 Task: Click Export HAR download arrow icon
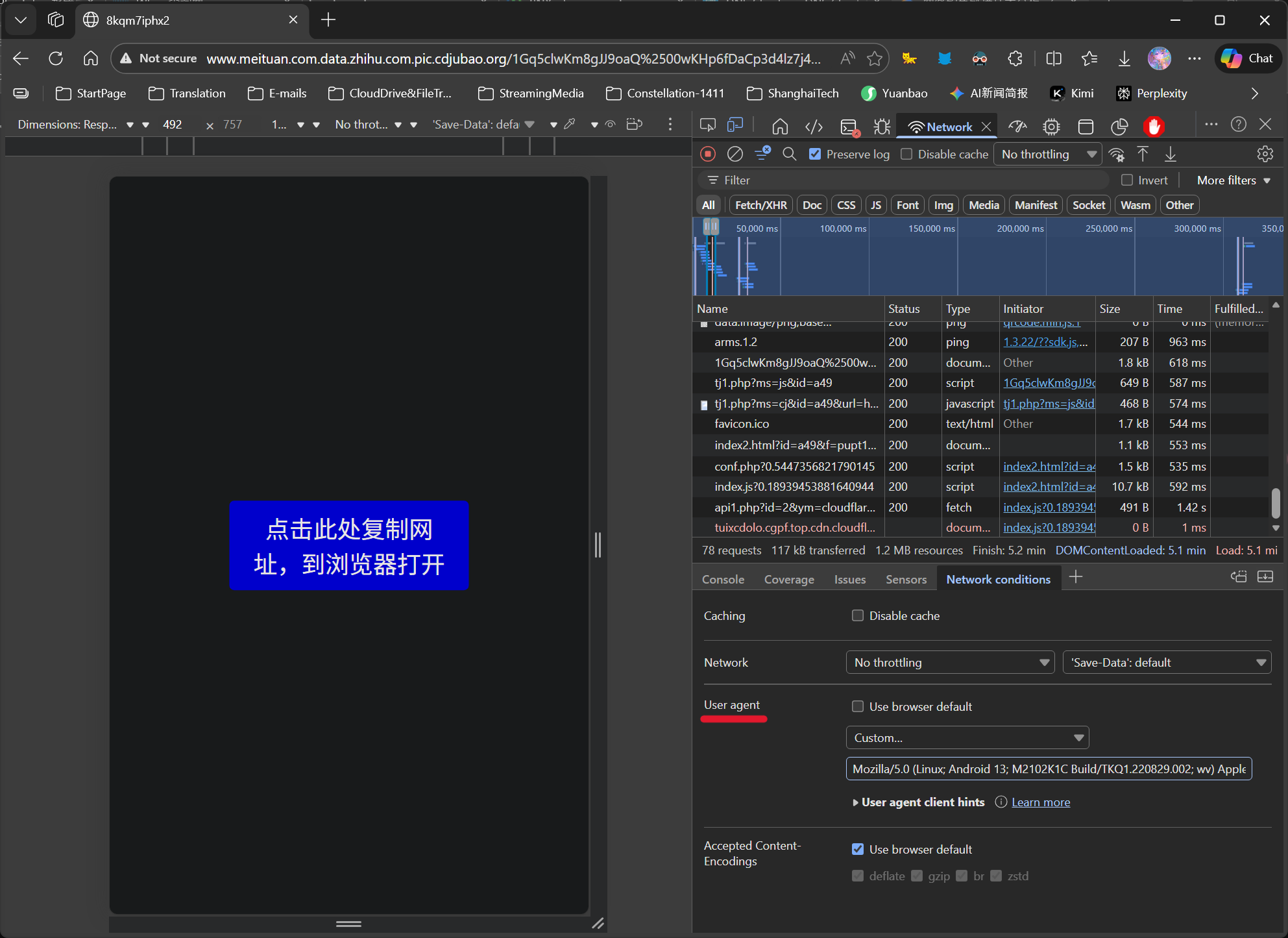click(x=1170, y=154)
